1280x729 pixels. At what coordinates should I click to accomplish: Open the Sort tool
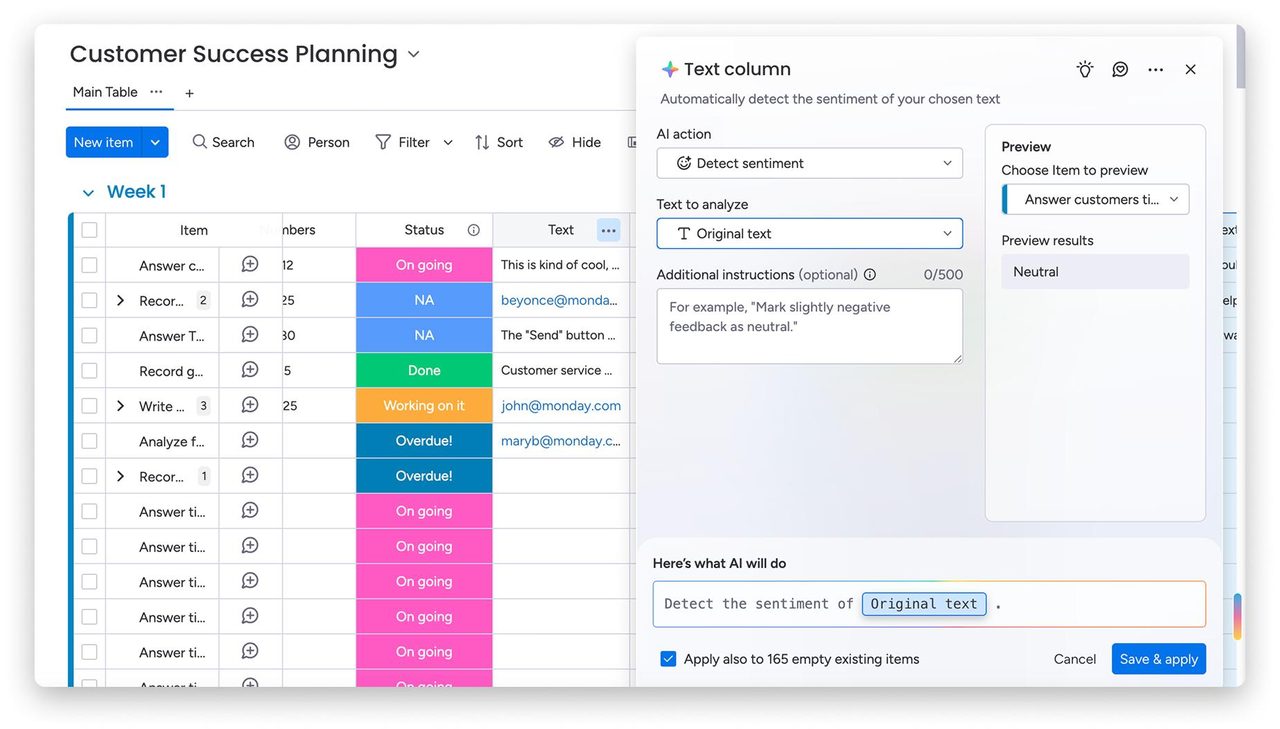coord(499,142)
